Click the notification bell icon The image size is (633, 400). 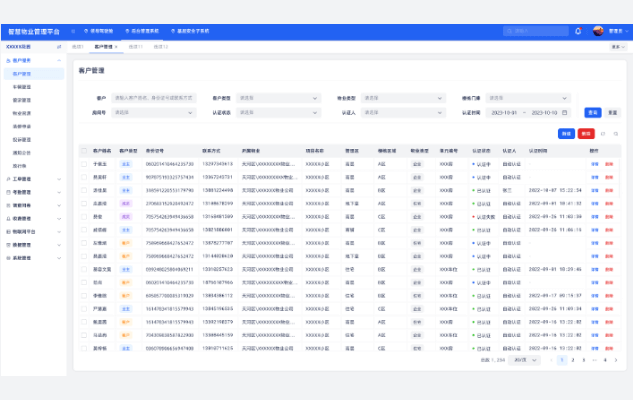tap(578, 31)
